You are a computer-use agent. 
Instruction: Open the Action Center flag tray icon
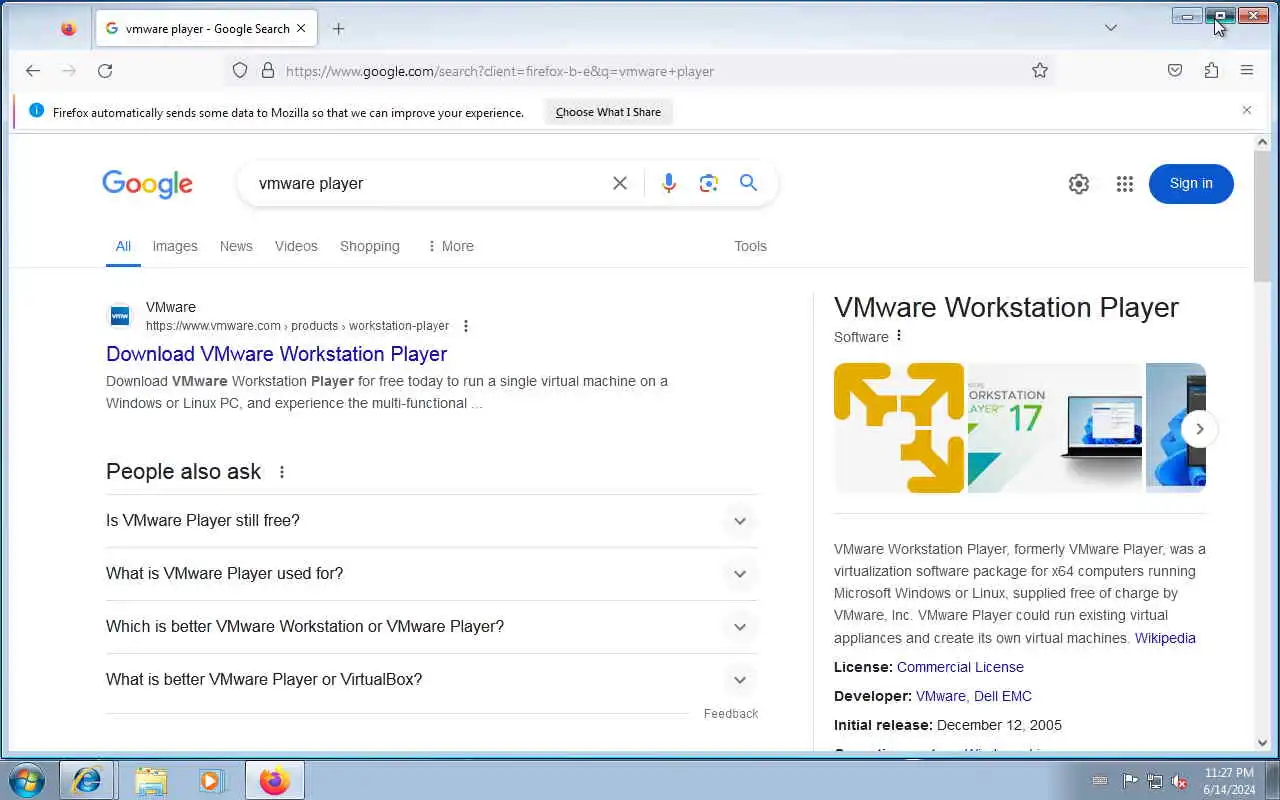1130,781
